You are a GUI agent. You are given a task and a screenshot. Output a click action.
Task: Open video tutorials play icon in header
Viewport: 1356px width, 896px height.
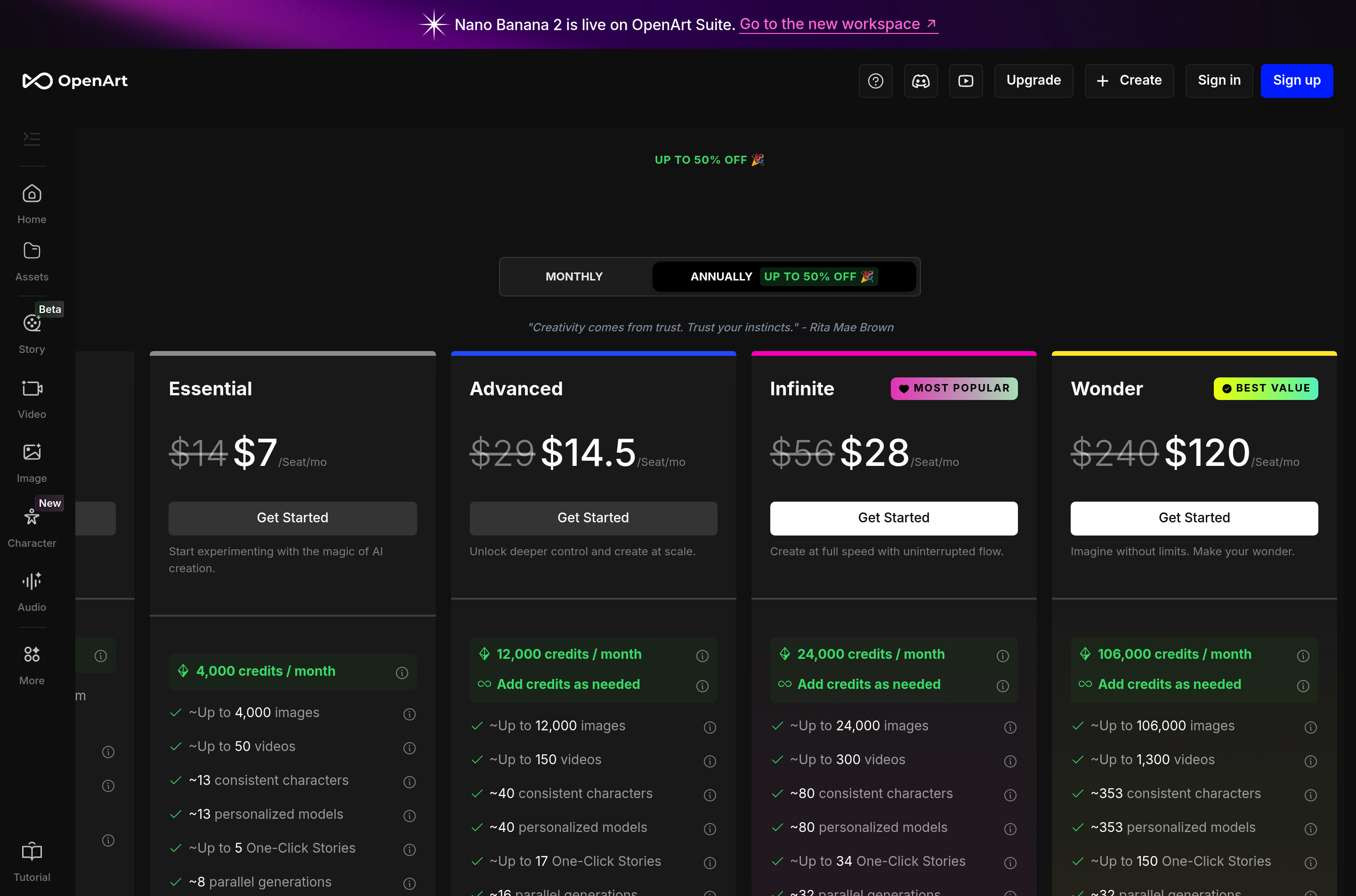pos(966,80)
